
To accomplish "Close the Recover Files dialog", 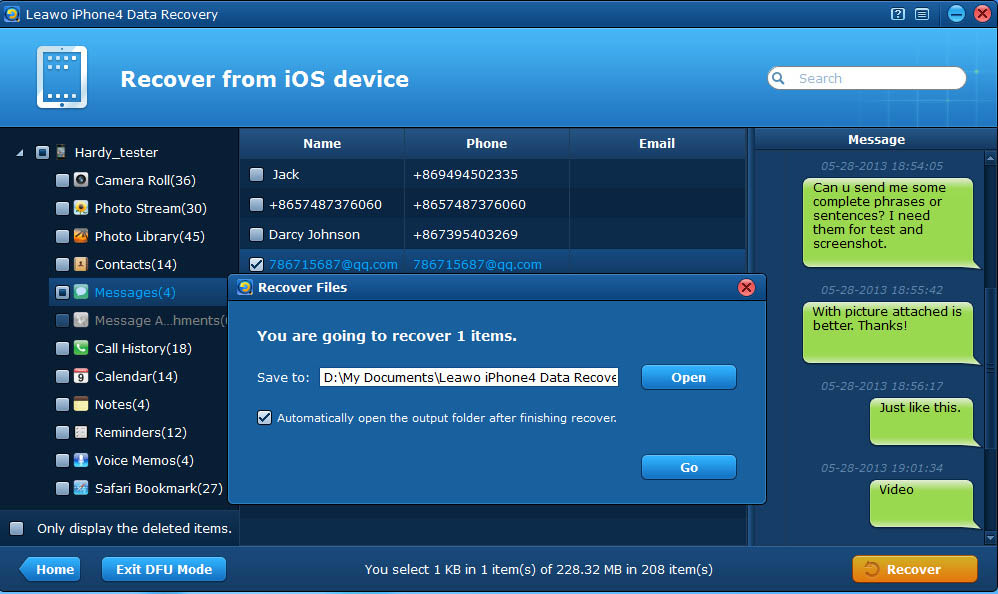I will click(746, 288).
